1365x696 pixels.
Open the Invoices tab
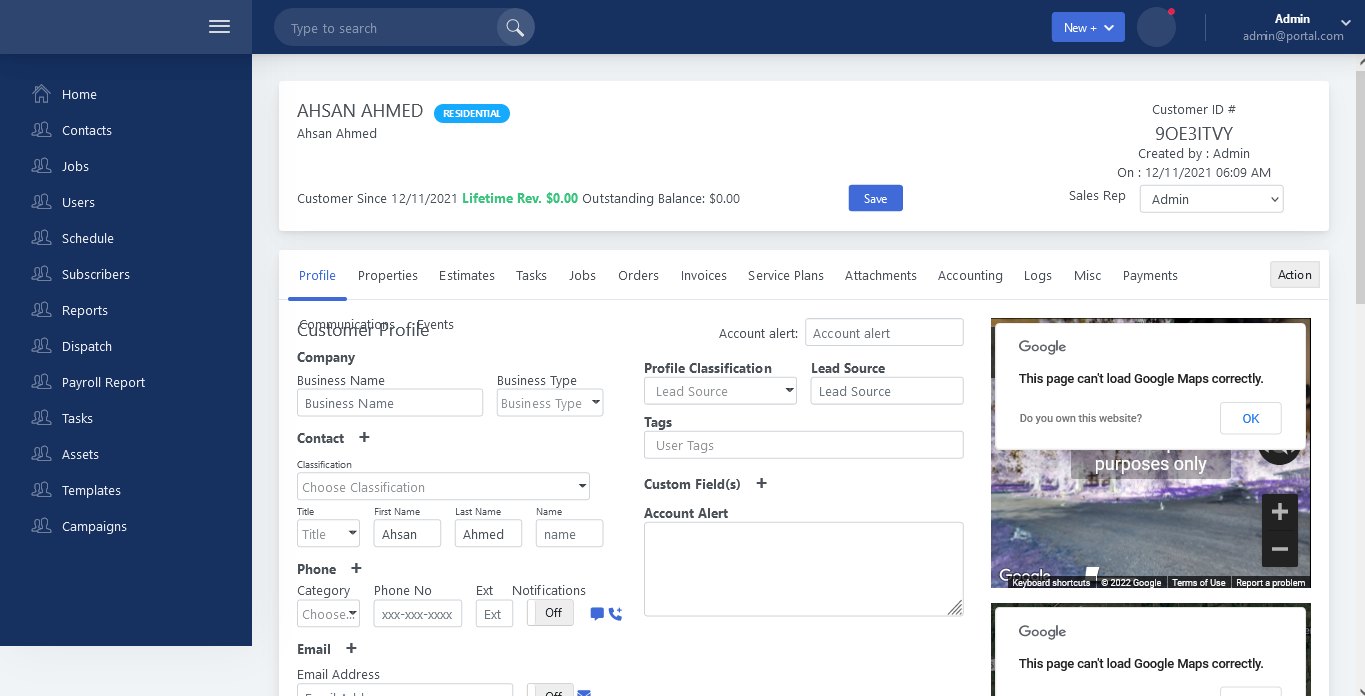tap(703, 275)
